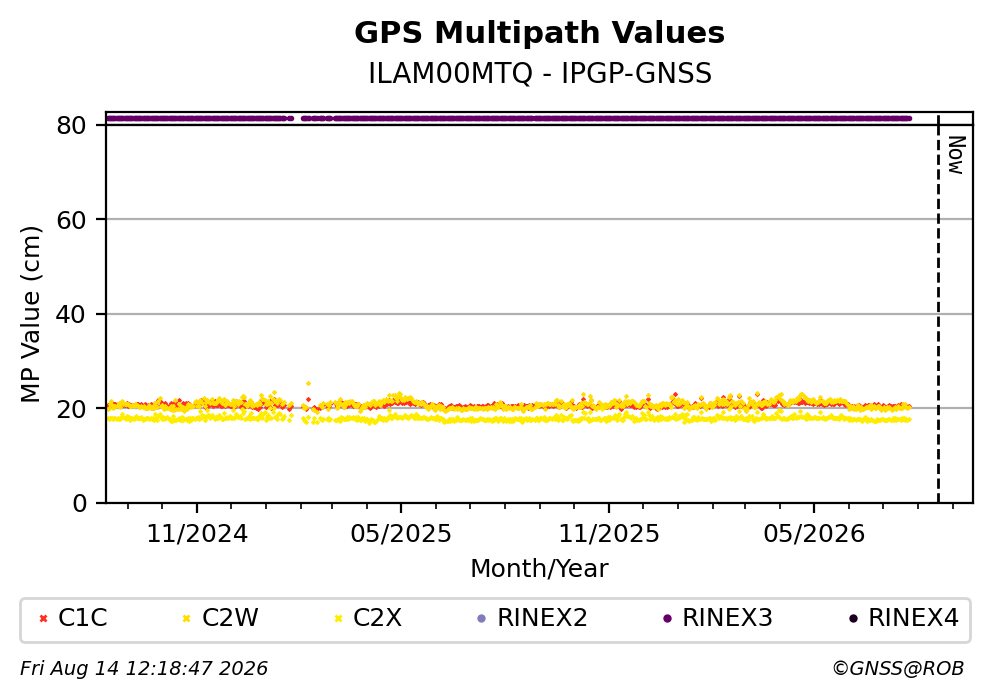Screen dimensions: 993x699
Task: Click the ILAM00MTQ - IPGP-GNSS subtitle
Action: click(540, 73)
